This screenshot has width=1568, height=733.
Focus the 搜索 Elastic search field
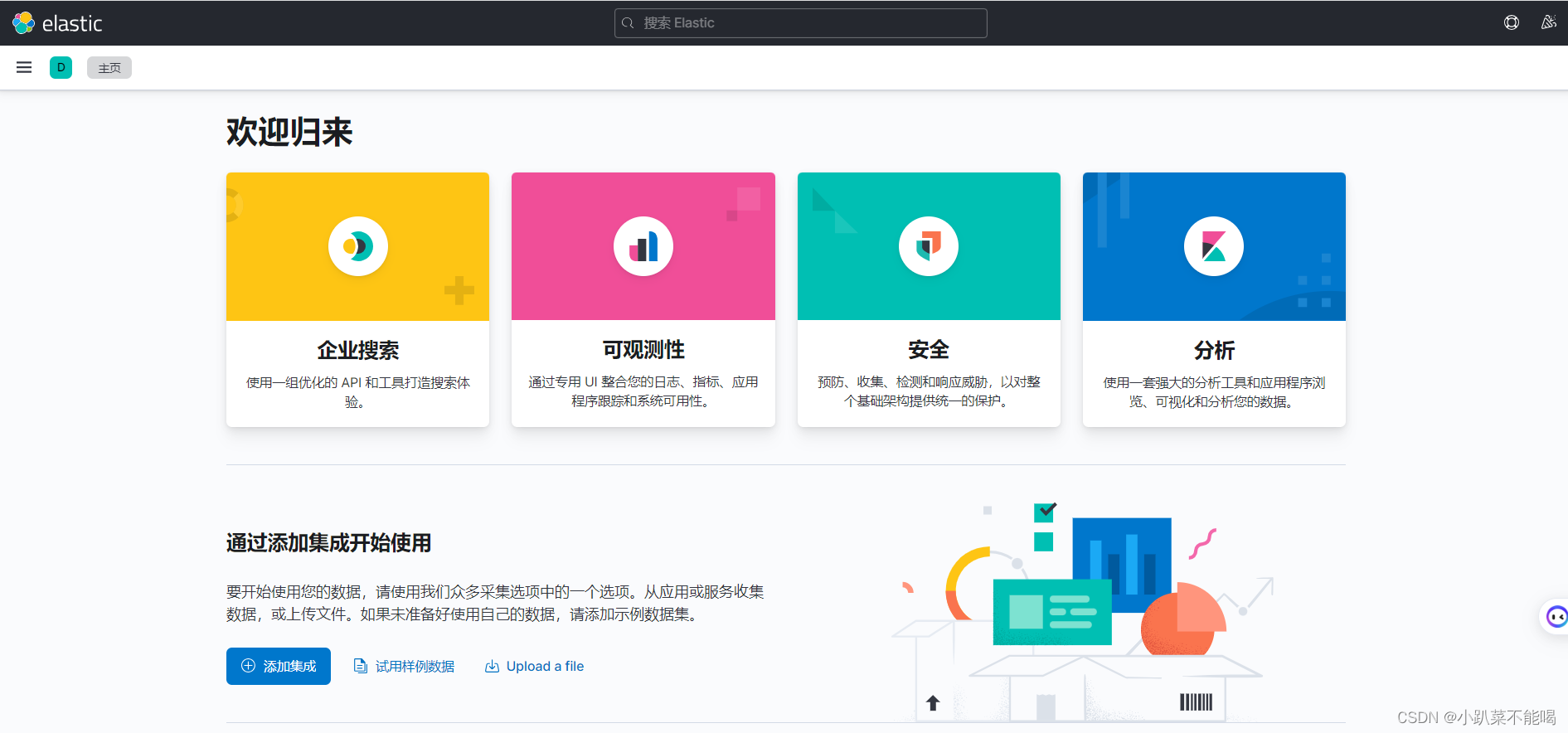pos(801,23)
